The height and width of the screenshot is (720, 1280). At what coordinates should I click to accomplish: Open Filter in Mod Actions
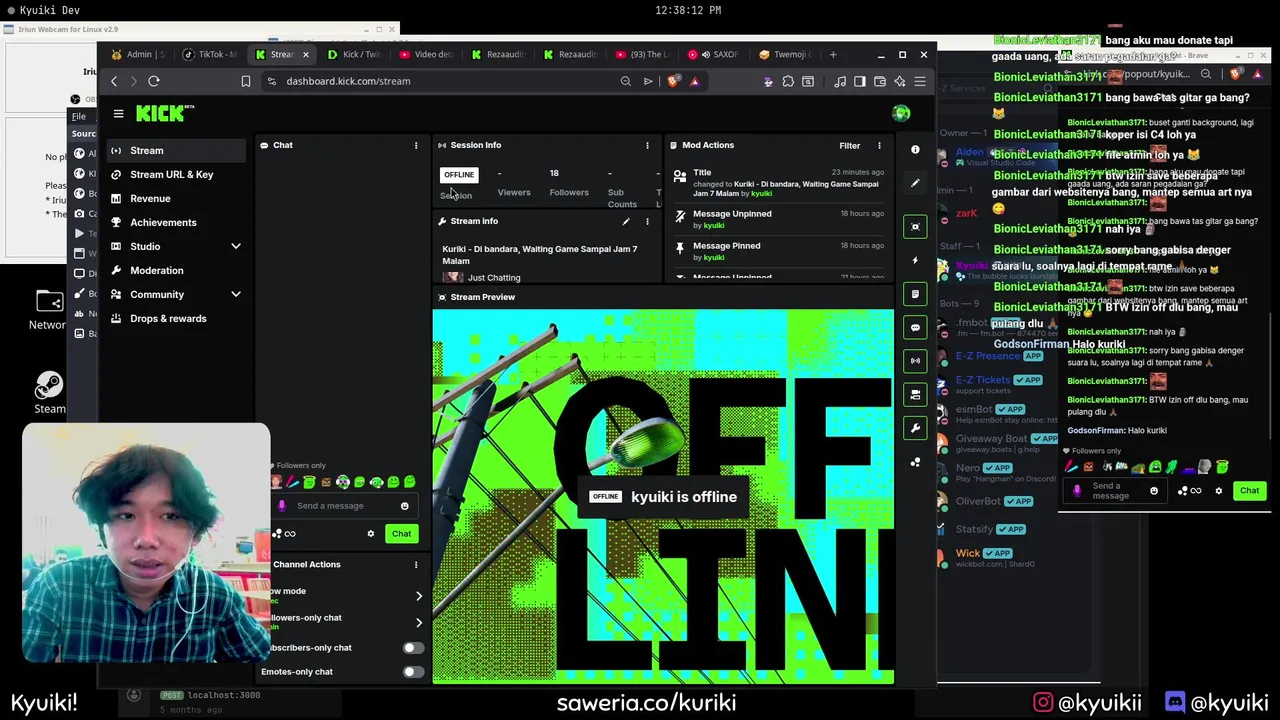coord(850,146)
